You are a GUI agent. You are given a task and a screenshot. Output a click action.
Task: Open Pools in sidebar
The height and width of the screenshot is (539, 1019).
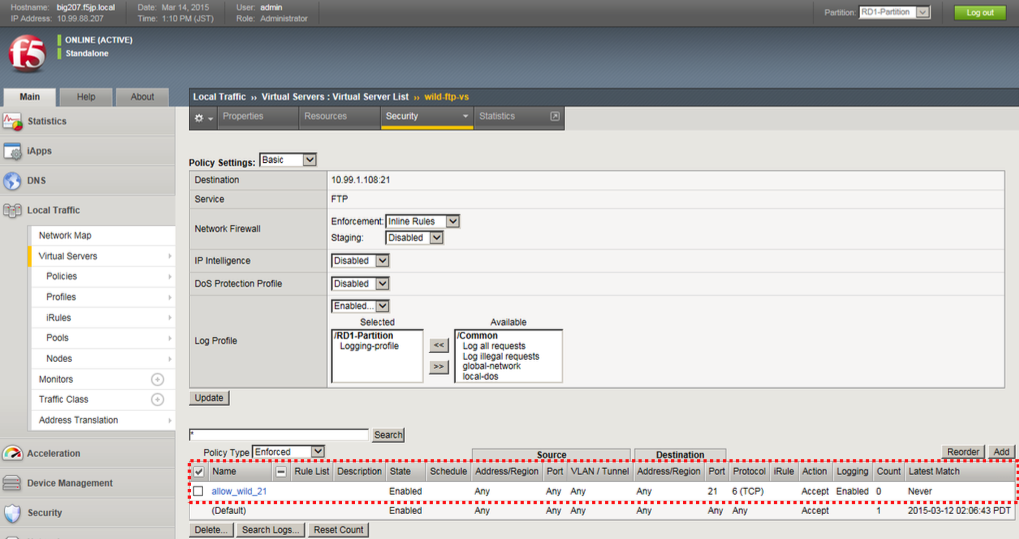click(57, 338)
